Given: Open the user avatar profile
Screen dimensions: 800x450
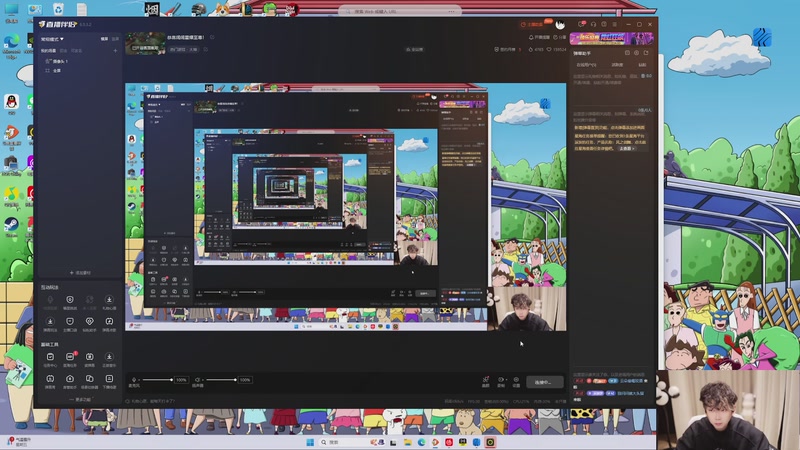Looking at the screenshot, I should click(x=560, y=24).
